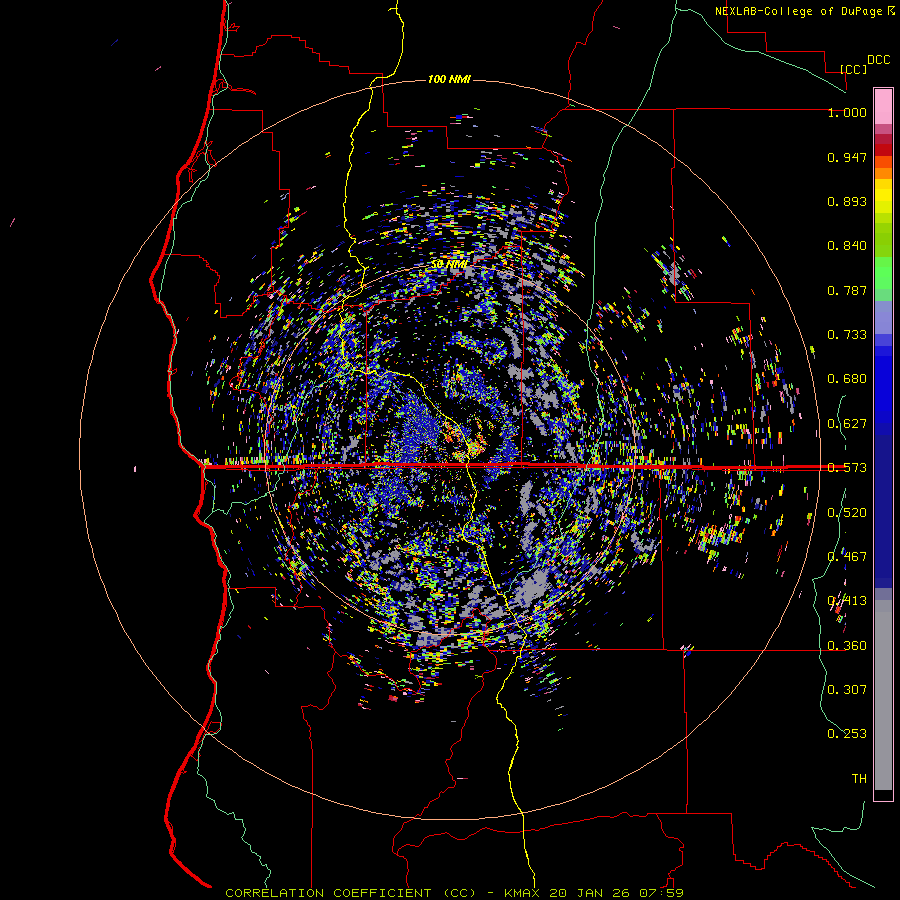Click the 0.680 legend value
Image resolution: width=900 pixels, height=900 pixels.
[847, 379]
